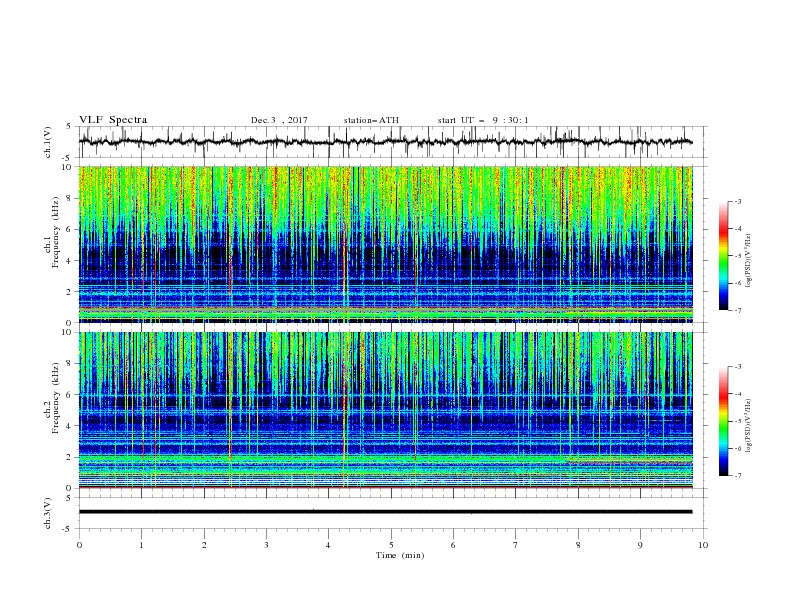This screenshot has width=792, height=612.
Task: Click the ch.2 color scale bar
Action: tap(723, 421)
